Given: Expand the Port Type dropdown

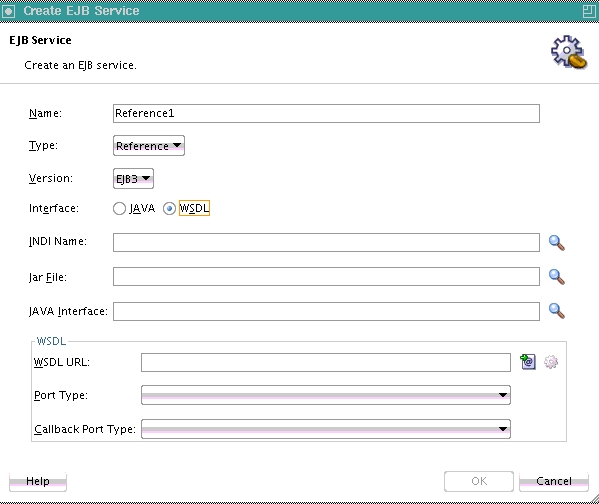Looking at the screenshot, I should coord(326,395).
